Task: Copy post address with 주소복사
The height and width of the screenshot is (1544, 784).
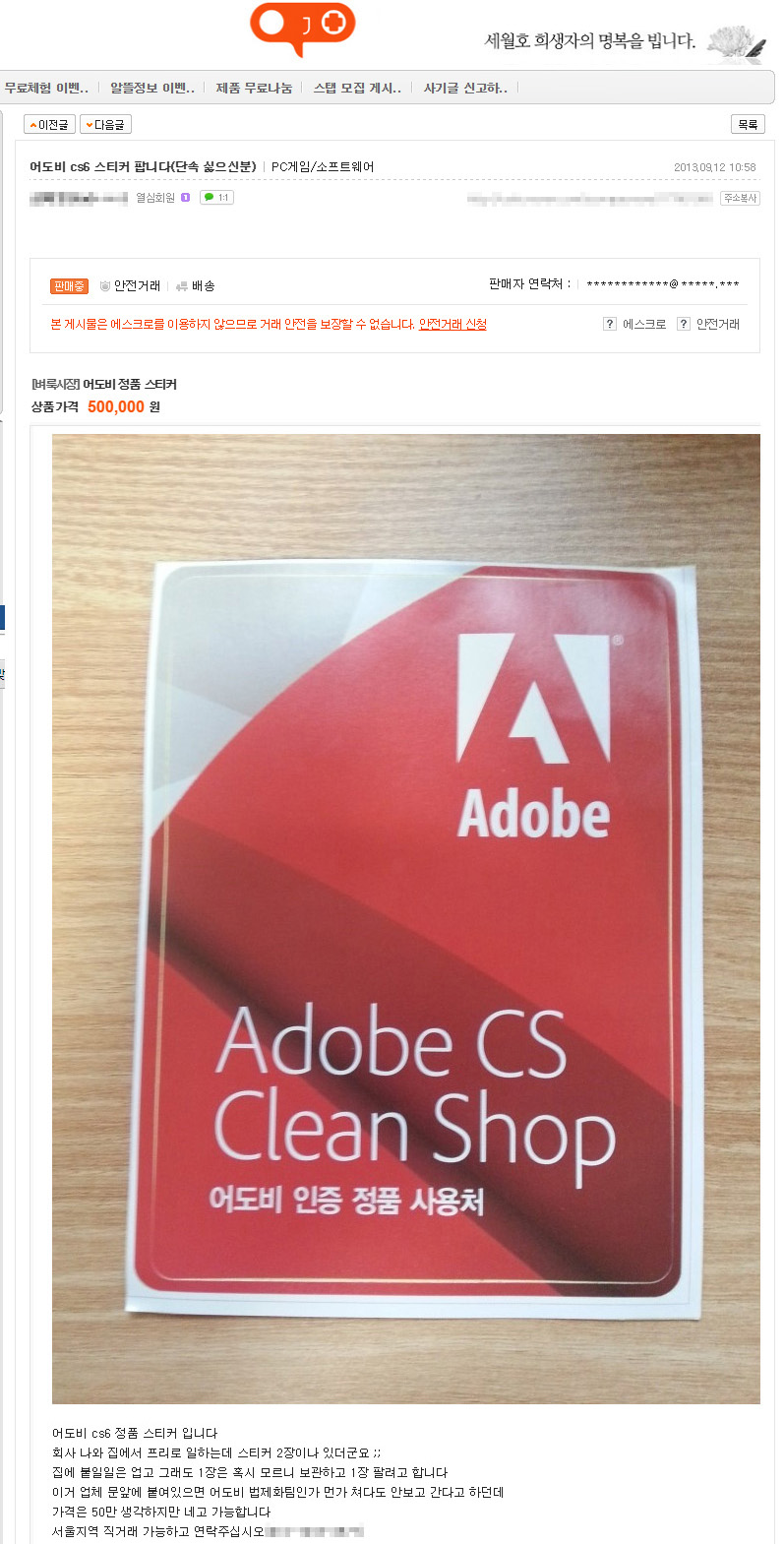Action: [x=740, y=198]
